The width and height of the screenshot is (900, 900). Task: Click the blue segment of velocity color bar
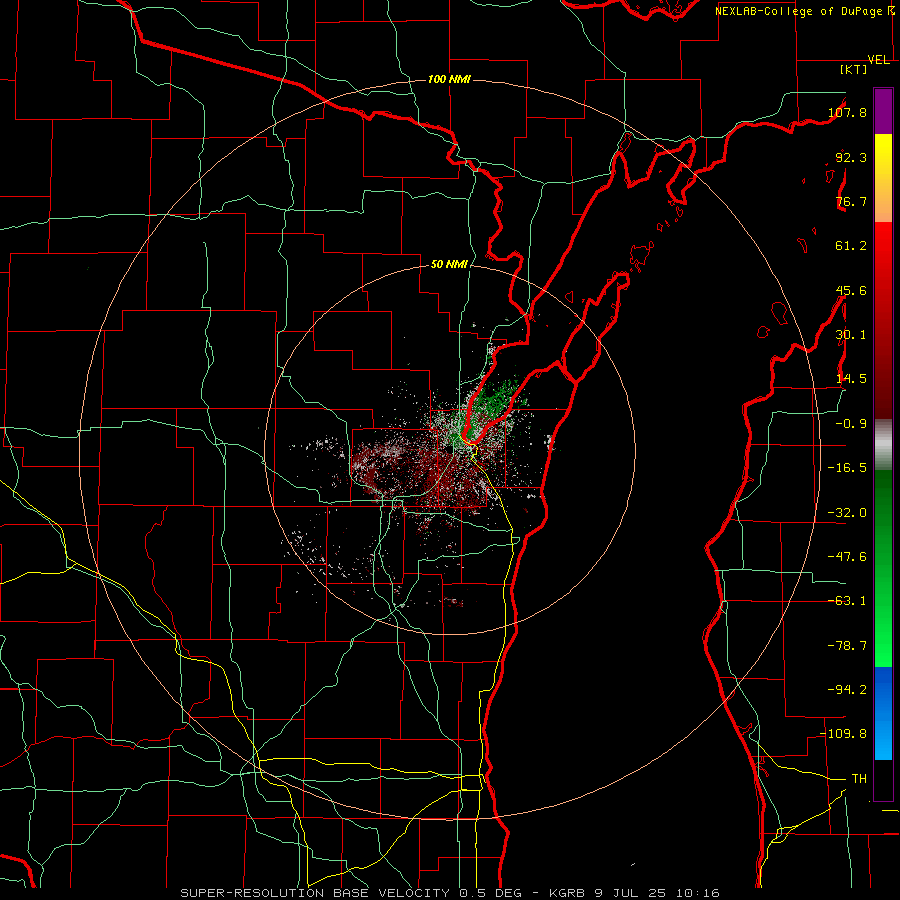point(883,713)
